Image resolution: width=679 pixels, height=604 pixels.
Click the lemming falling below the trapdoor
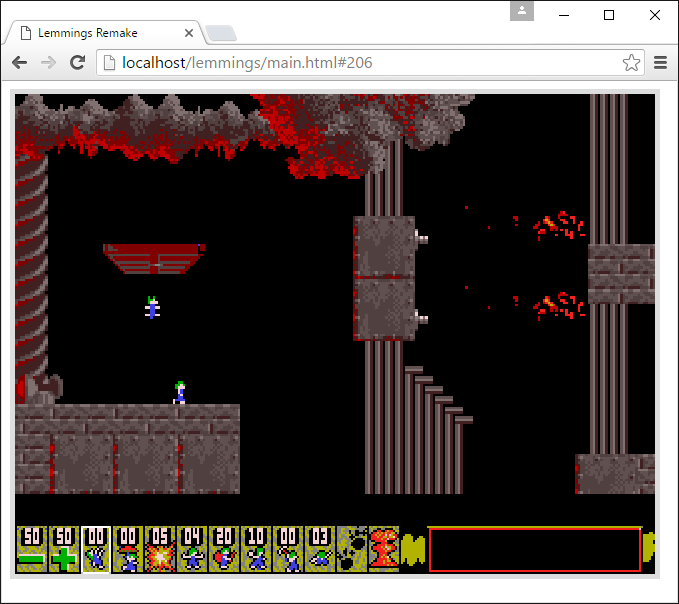[152, 308]
